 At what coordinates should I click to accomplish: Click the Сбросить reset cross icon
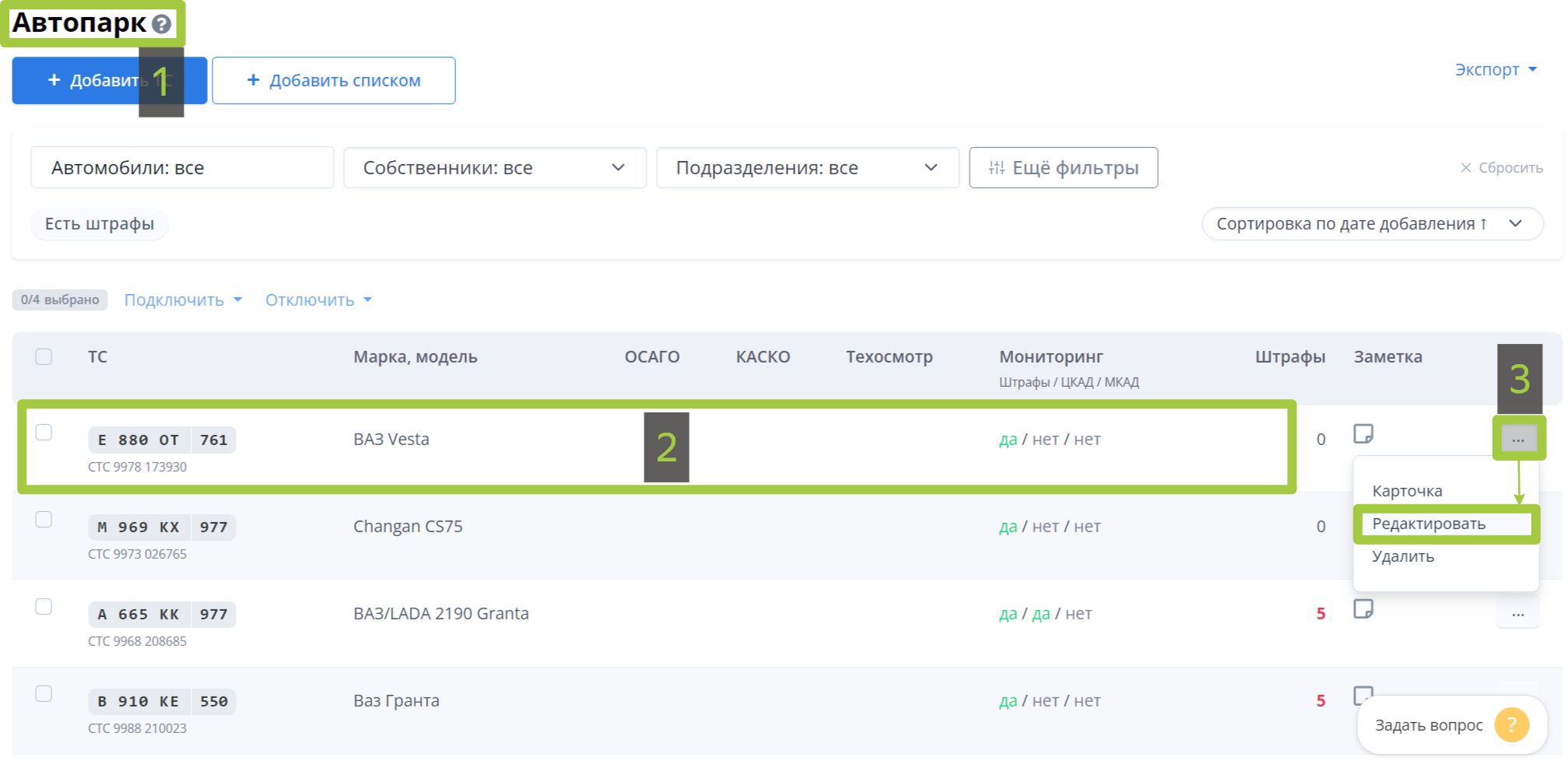(1465, 167)
